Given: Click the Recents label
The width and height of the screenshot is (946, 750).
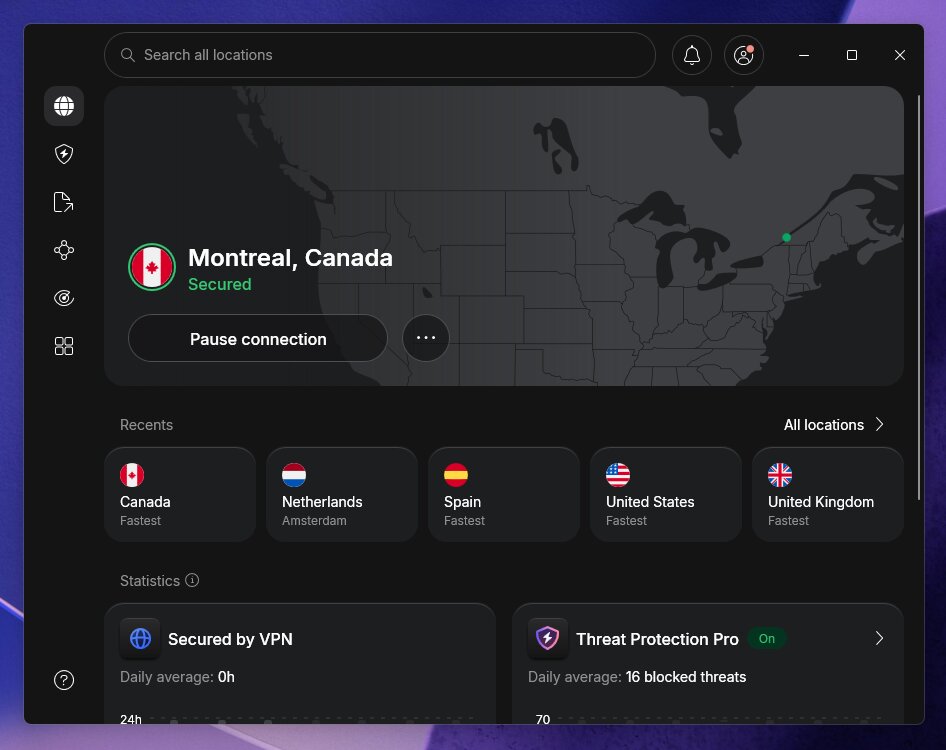Looking at the screenshot, I should (147, 425).
